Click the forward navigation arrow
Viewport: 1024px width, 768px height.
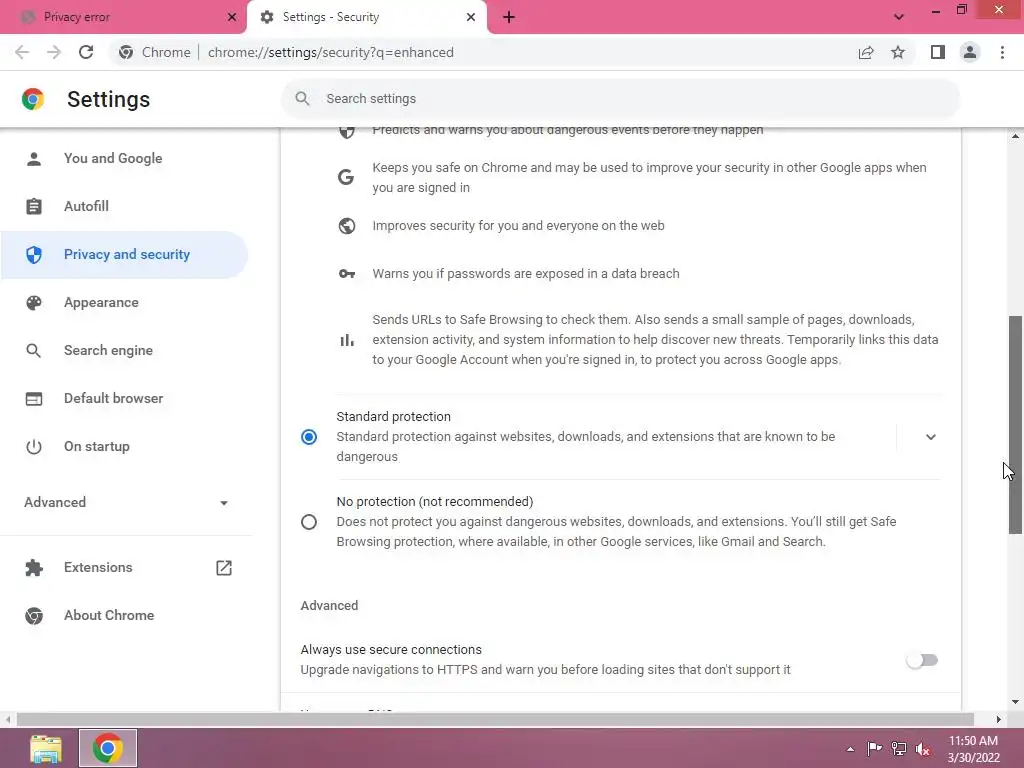click(54, 52)
